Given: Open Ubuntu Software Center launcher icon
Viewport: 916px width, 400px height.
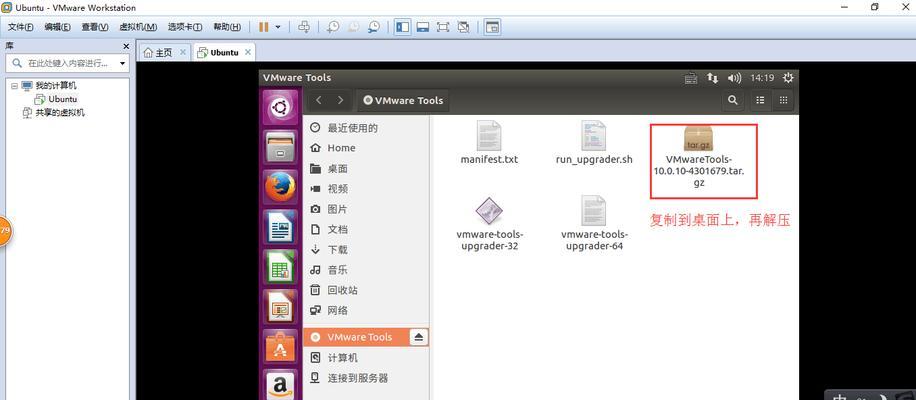Looking at the screenshot, I should coord(281,347).
